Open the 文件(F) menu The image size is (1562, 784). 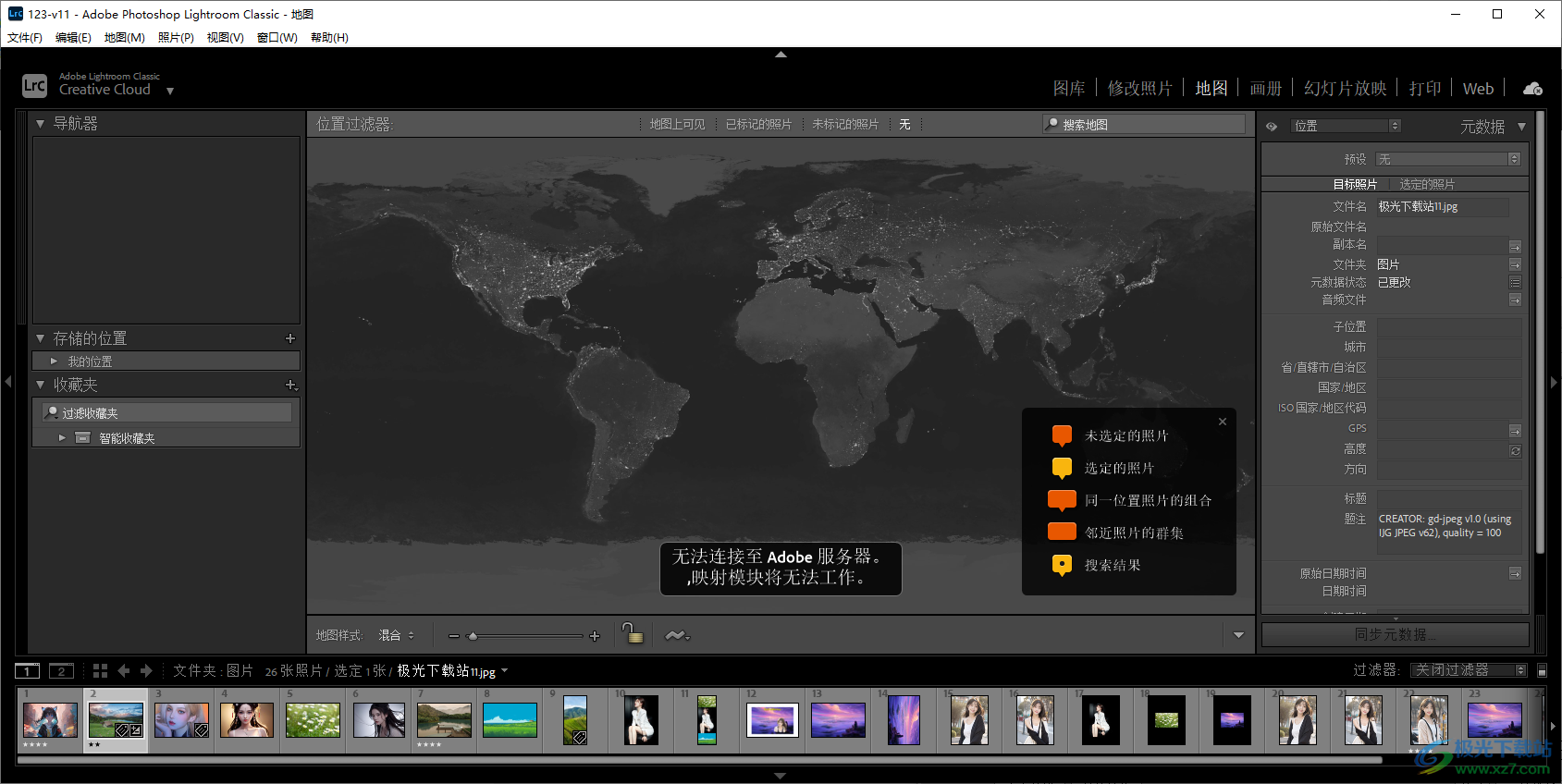(x=25, y=38)
